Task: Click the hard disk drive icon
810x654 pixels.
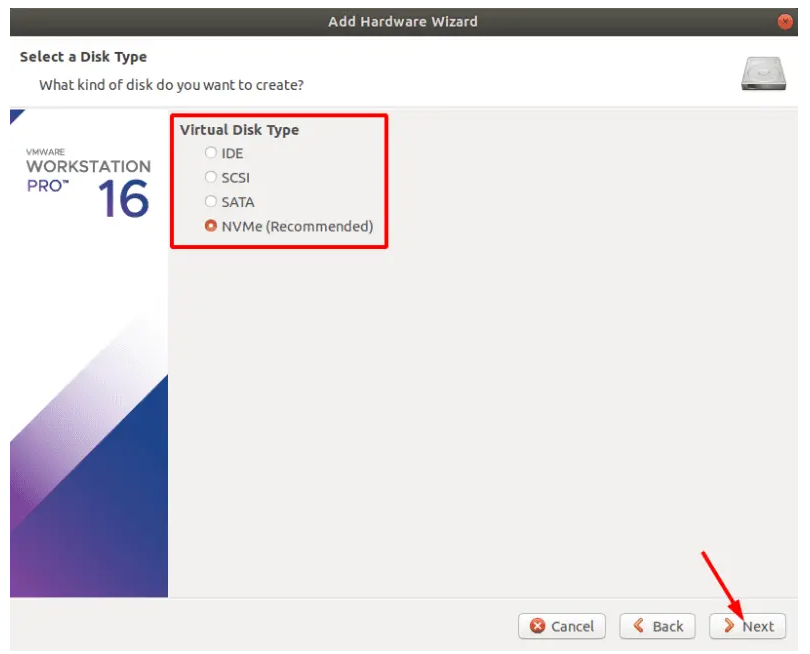Action: (764, 73)
